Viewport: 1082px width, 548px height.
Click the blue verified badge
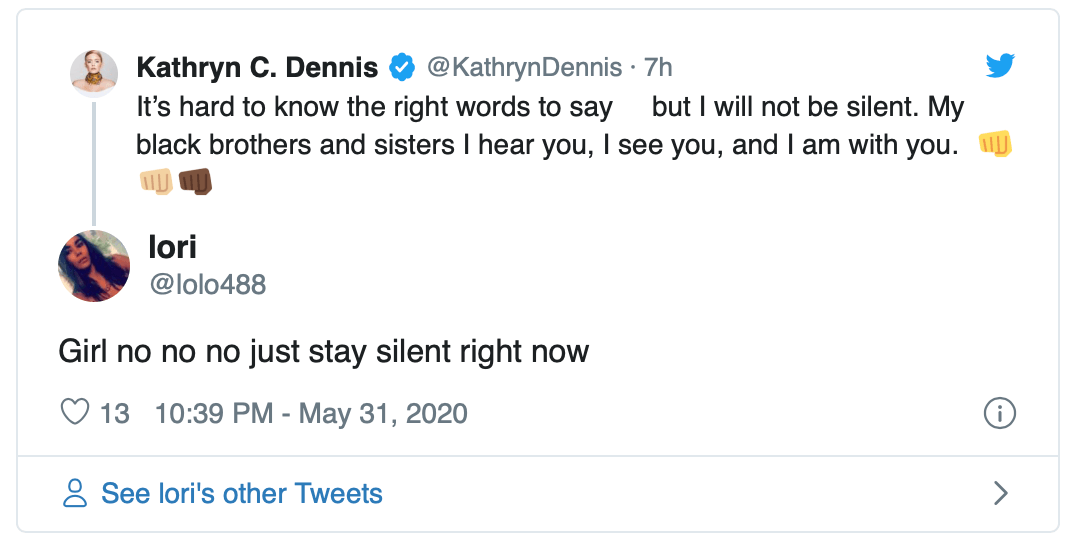pyautogui.click(x=402, y=68)
